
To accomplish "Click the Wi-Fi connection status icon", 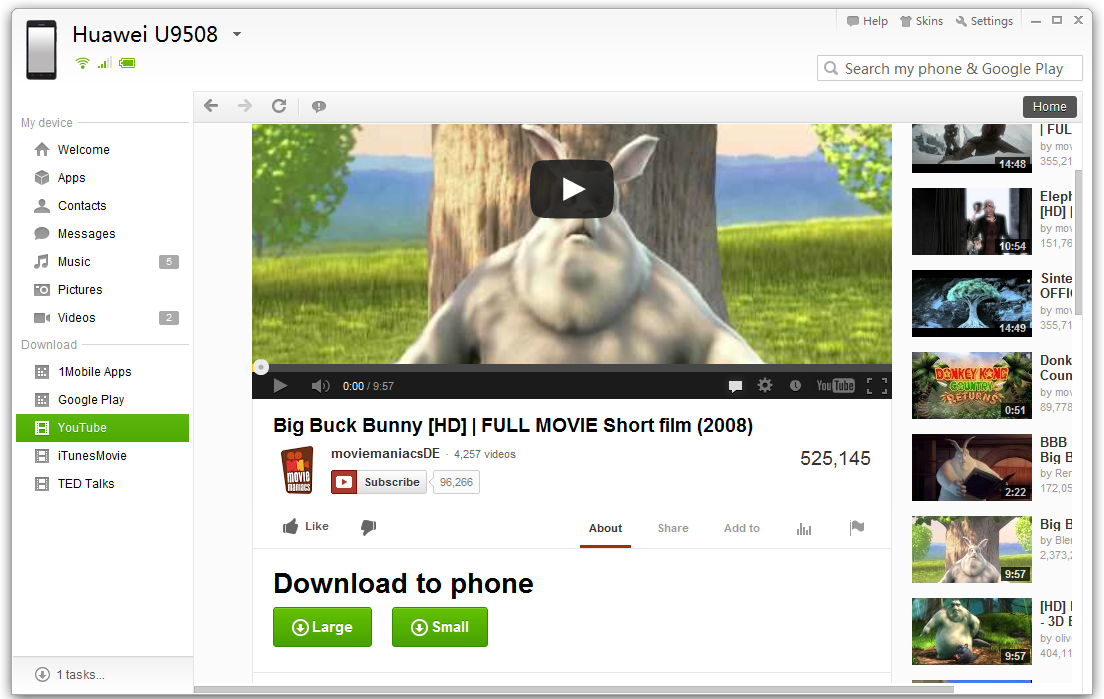I will [82, 63].
